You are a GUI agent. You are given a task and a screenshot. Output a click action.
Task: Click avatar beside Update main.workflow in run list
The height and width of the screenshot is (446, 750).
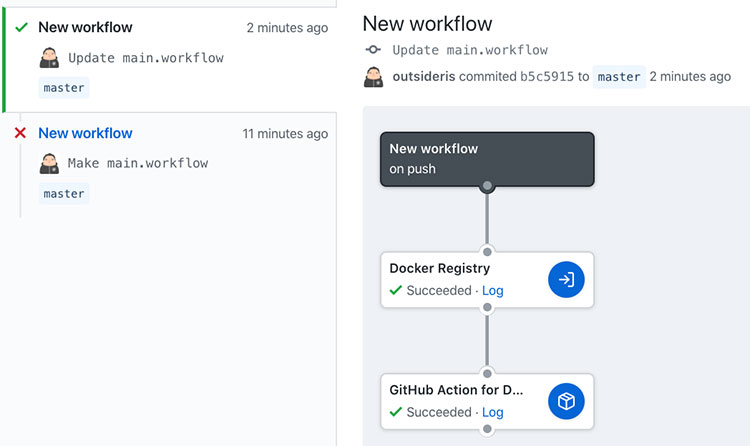click(x=49, y=57)
